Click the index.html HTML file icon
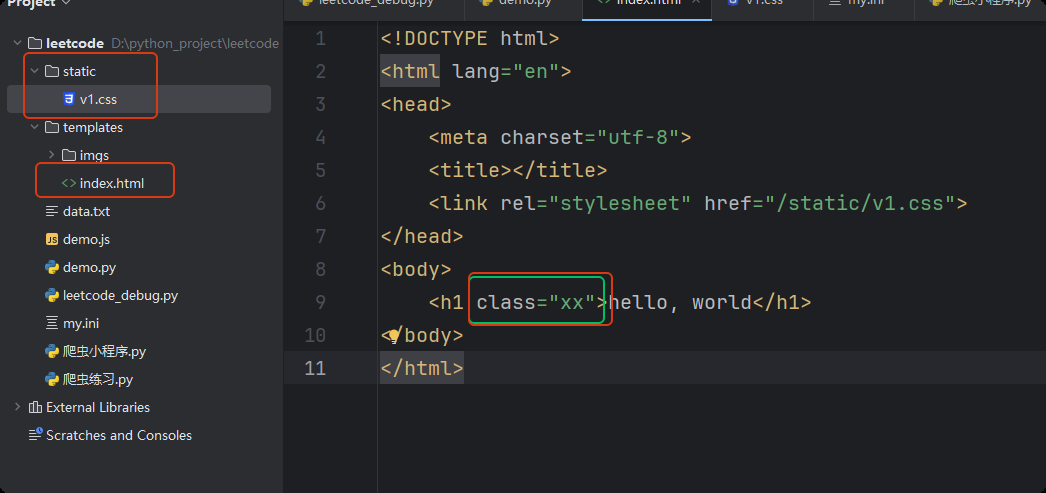This screenshot has height=493, width=1046. [69, 183]
